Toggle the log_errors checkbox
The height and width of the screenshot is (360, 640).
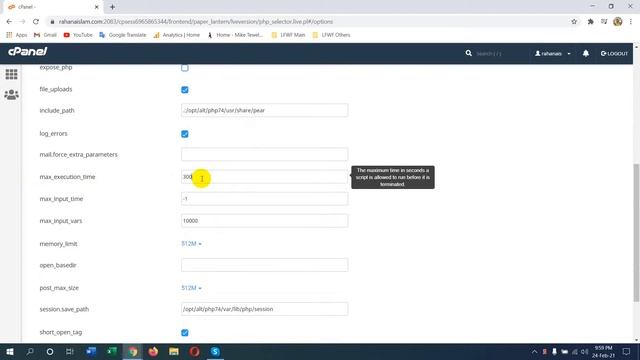tap(185, 134)
